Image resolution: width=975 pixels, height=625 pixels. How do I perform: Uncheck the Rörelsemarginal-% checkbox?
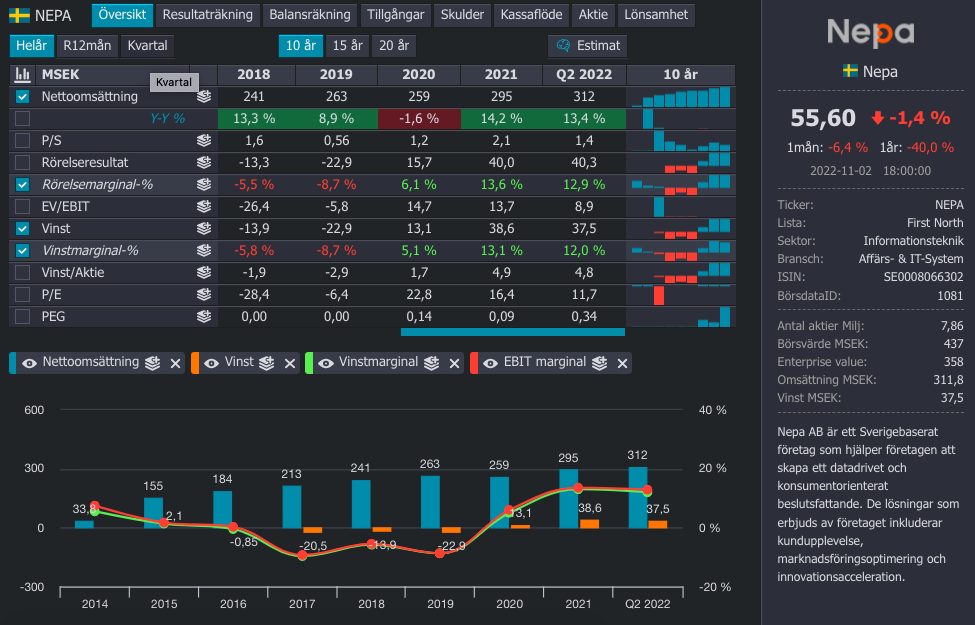[23, 185]
